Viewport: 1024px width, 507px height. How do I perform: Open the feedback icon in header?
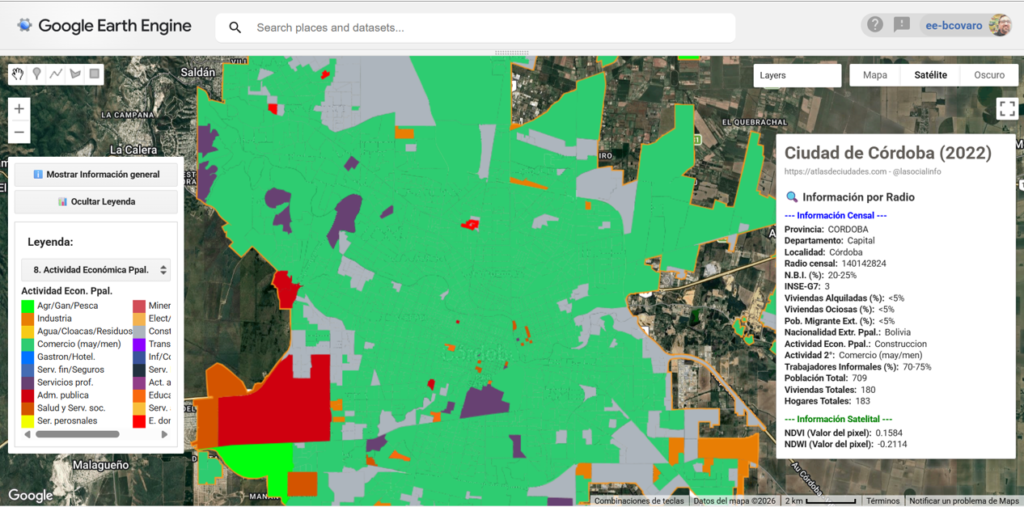[902, 25]
